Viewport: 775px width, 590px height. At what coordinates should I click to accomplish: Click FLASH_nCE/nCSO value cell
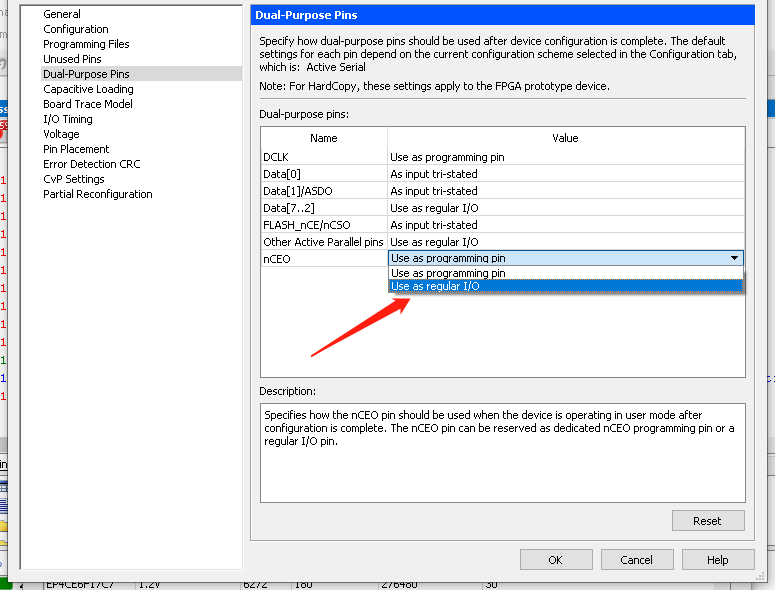[x=565, y=225]
